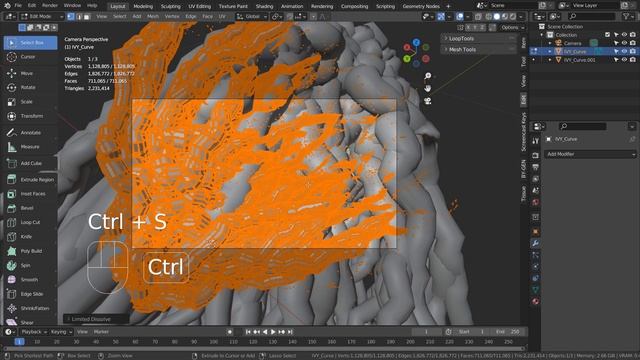640x360 pixels.
Task: Pick the Annotate tool
Action: coord(30,133)
